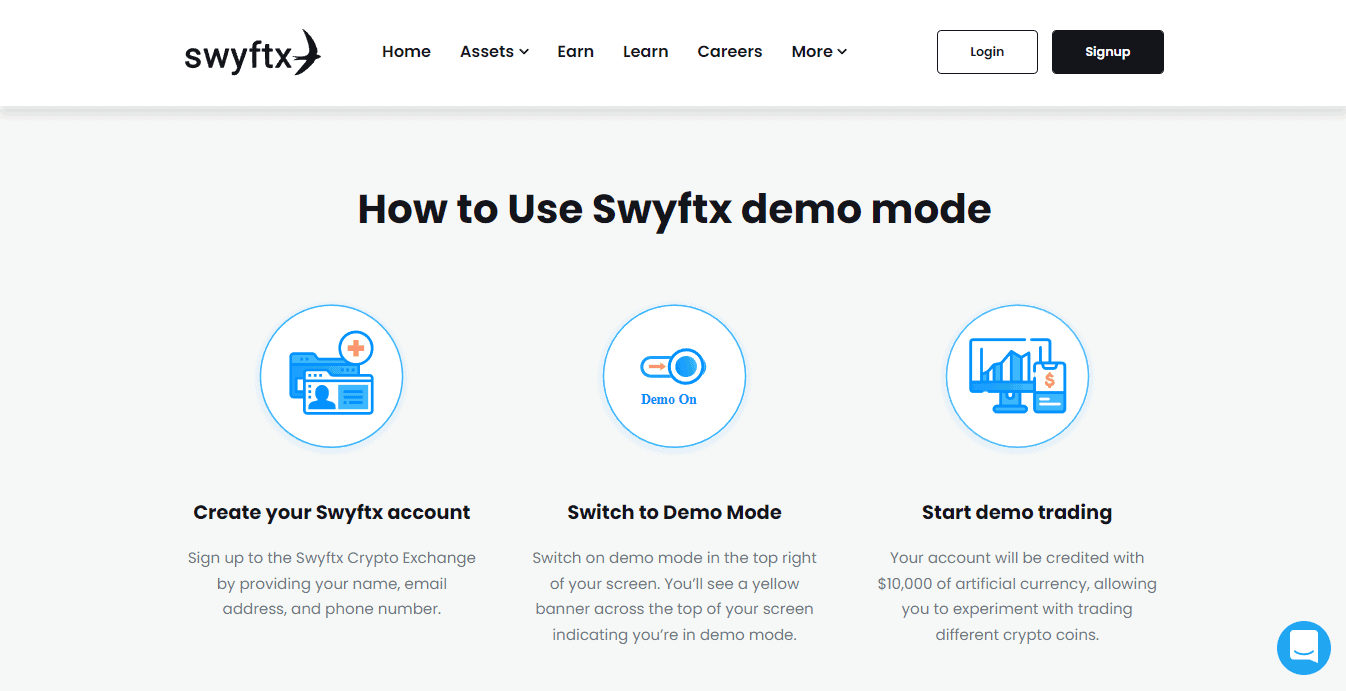Click the 'Sign up to the Swyftx Crypto Exchange' text
Viewport: 1346px width, 691px height.
331,558
